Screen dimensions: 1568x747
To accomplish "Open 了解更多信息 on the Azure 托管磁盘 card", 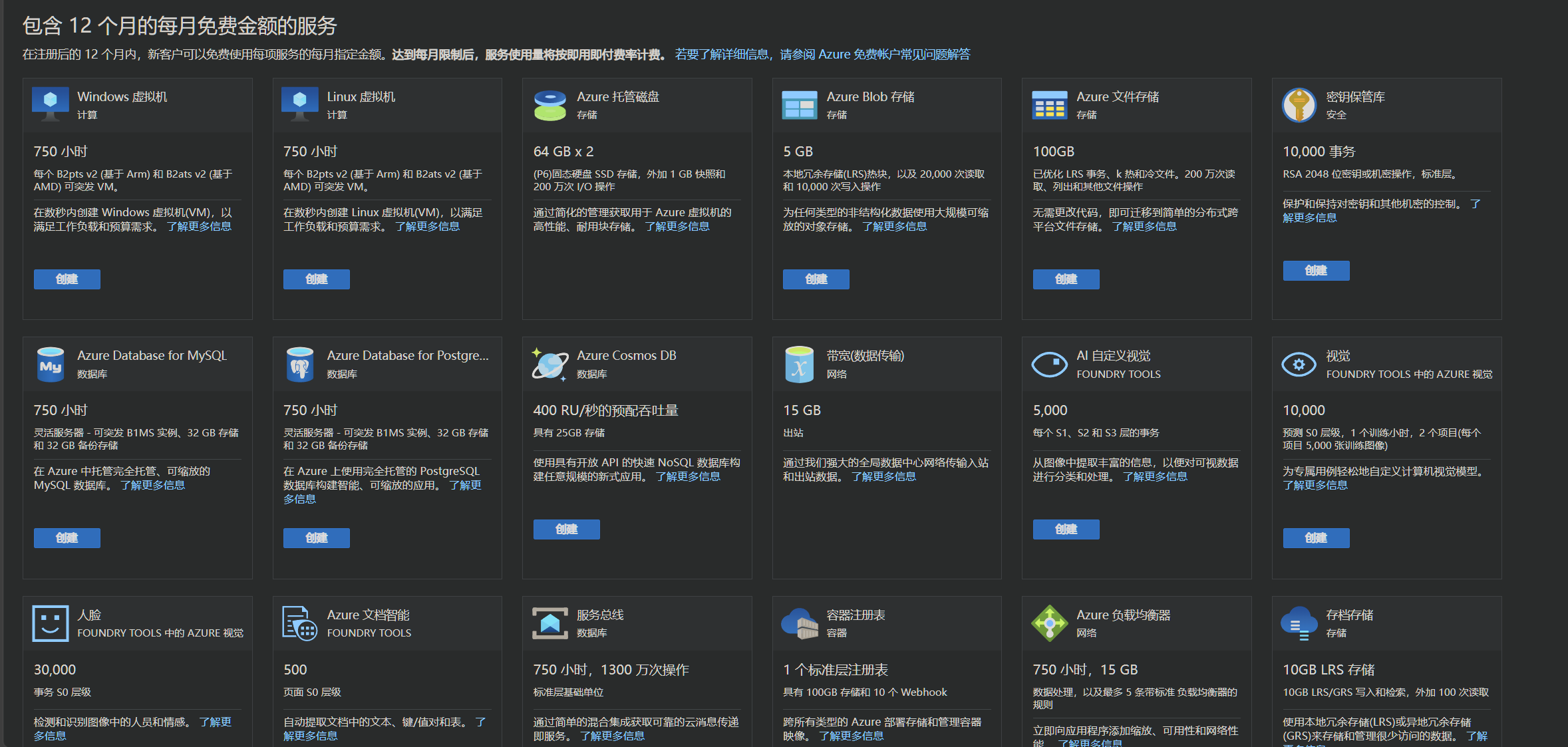I will tap(677, 227).
